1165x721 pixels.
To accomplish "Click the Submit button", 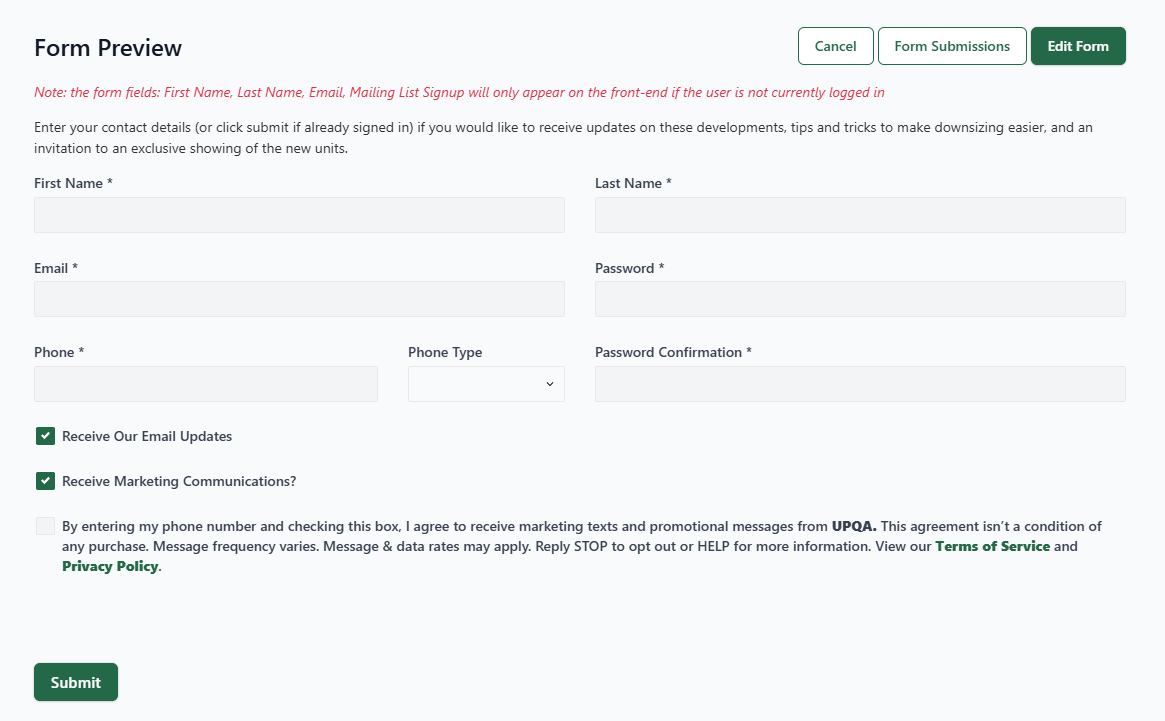I will 75,681.
